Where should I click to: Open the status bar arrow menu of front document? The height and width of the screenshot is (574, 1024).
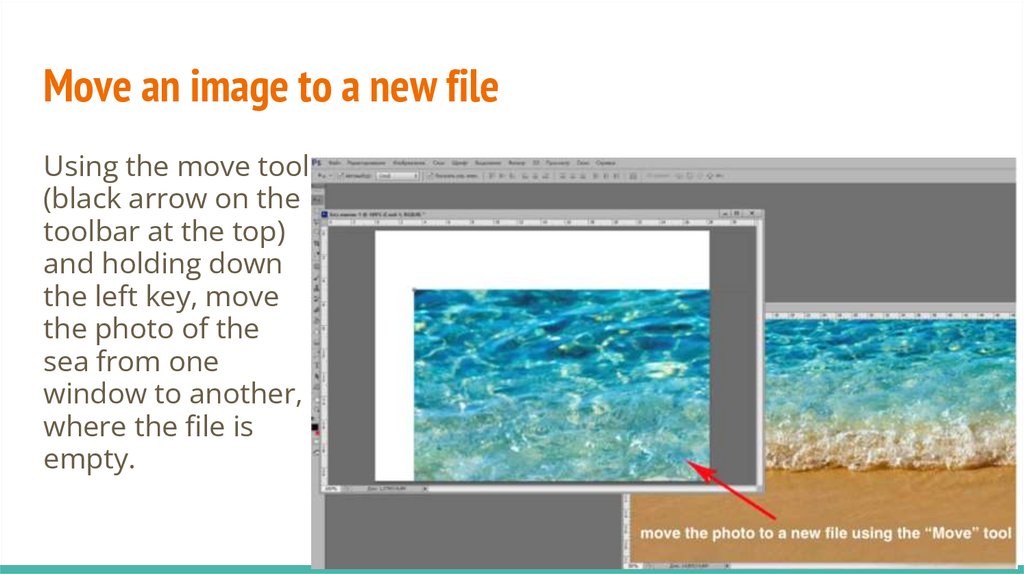425,488
